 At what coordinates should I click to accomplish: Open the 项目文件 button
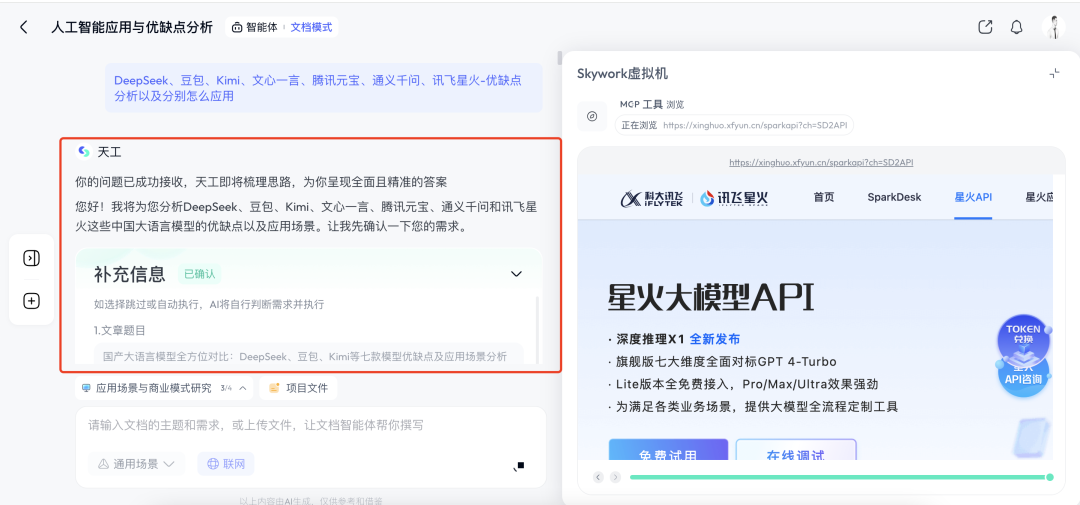(298, 388)
